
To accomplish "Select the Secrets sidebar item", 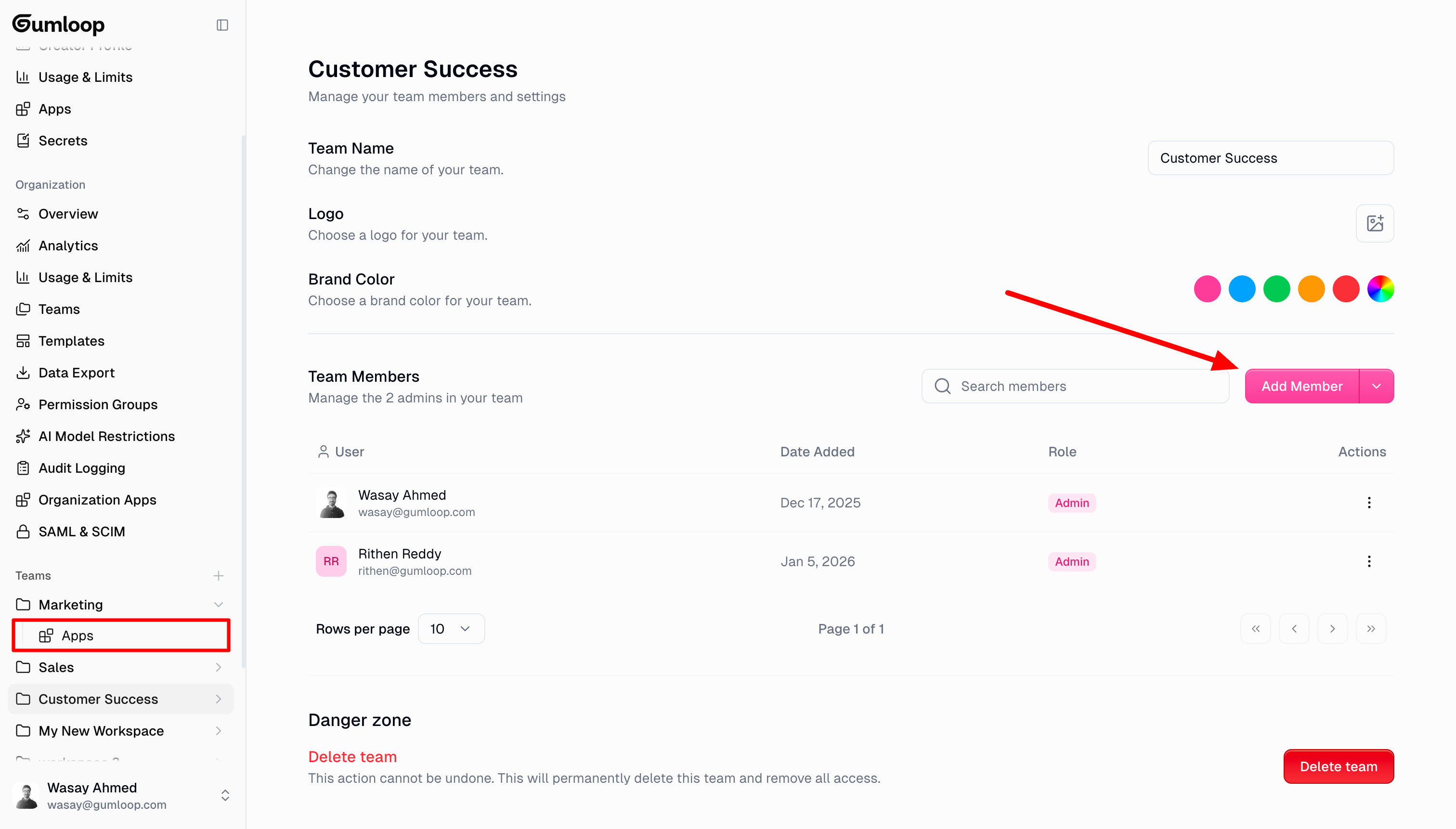I will pyautogui.click(x=63, y=141).
